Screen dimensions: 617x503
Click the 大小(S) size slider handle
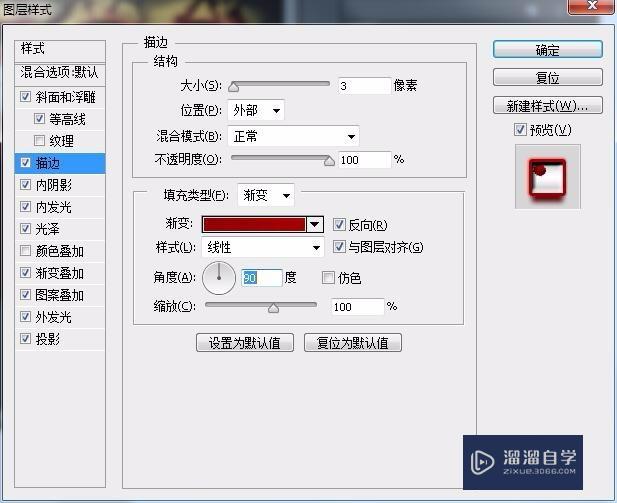(x=234, y=87)
